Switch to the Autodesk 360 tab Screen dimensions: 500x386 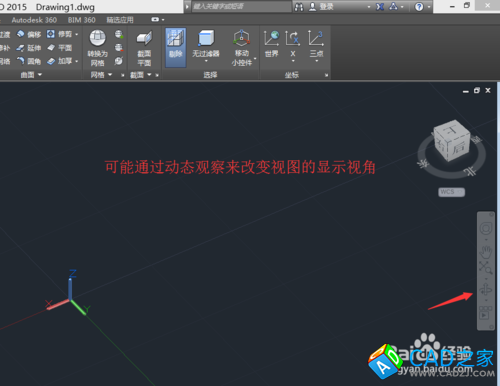pos(34,20)
